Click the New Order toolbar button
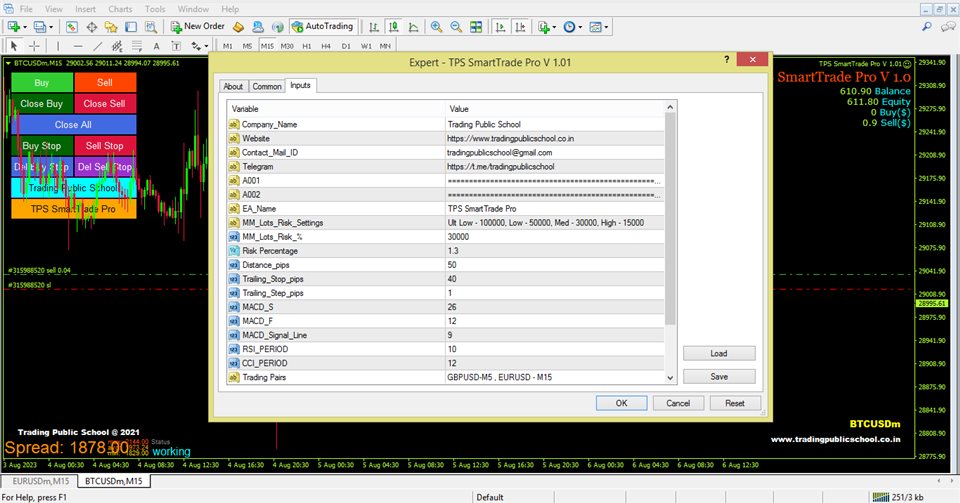The image size is (960, 503). 197,26
